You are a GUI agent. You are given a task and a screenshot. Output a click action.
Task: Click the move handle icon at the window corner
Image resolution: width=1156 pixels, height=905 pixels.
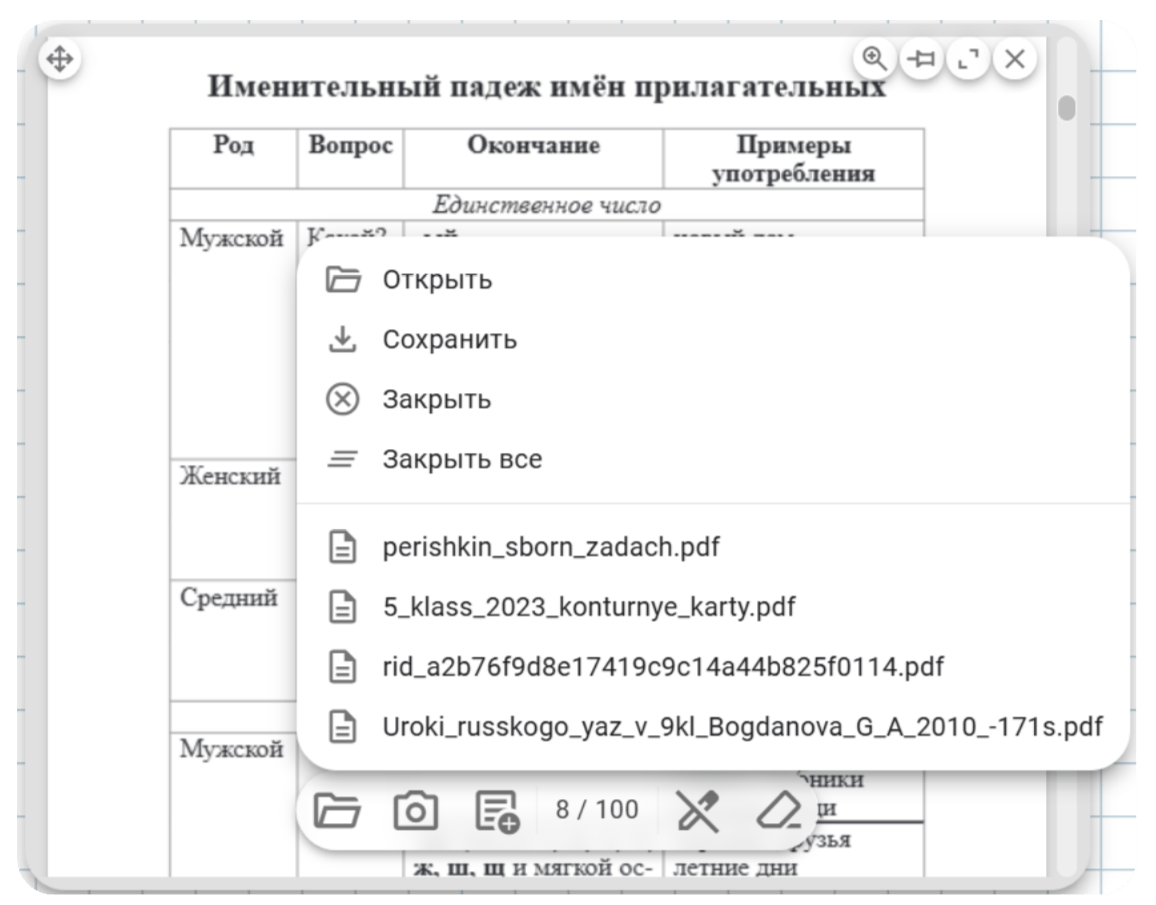coord(60,58)
